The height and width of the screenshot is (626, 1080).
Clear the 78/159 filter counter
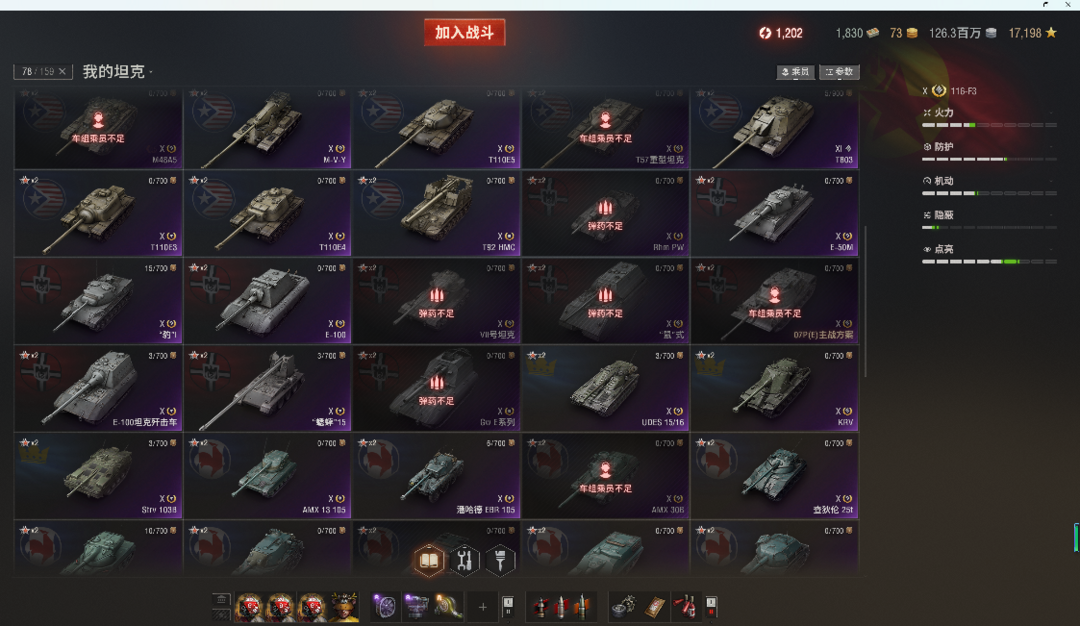[x=62, y=72]
